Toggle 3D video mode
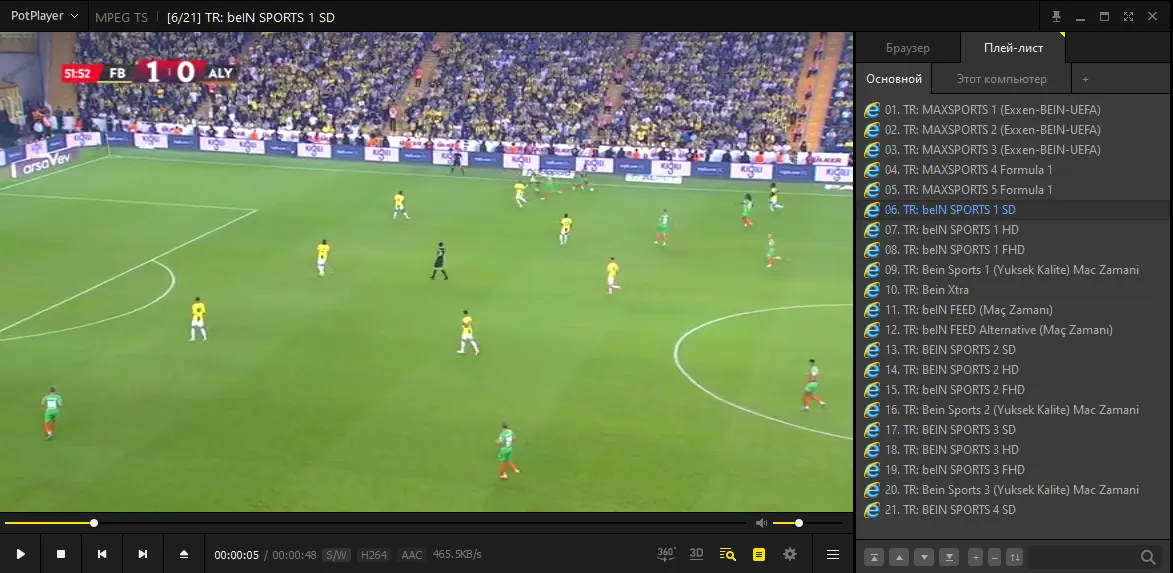 pyautogui.click(x=696, y=554)
